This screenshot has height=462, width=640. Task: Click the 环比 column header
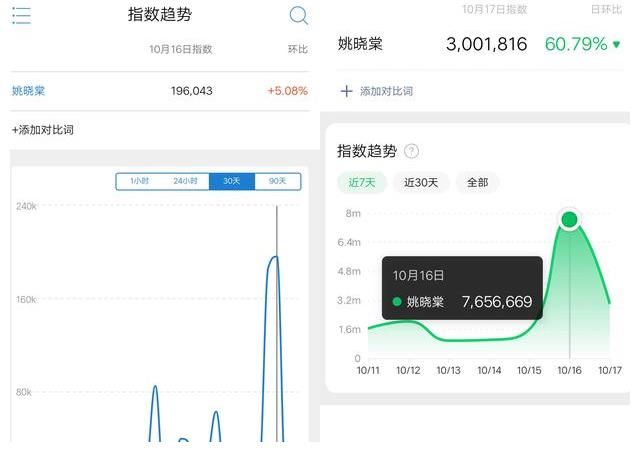click(x=298, y=49)
